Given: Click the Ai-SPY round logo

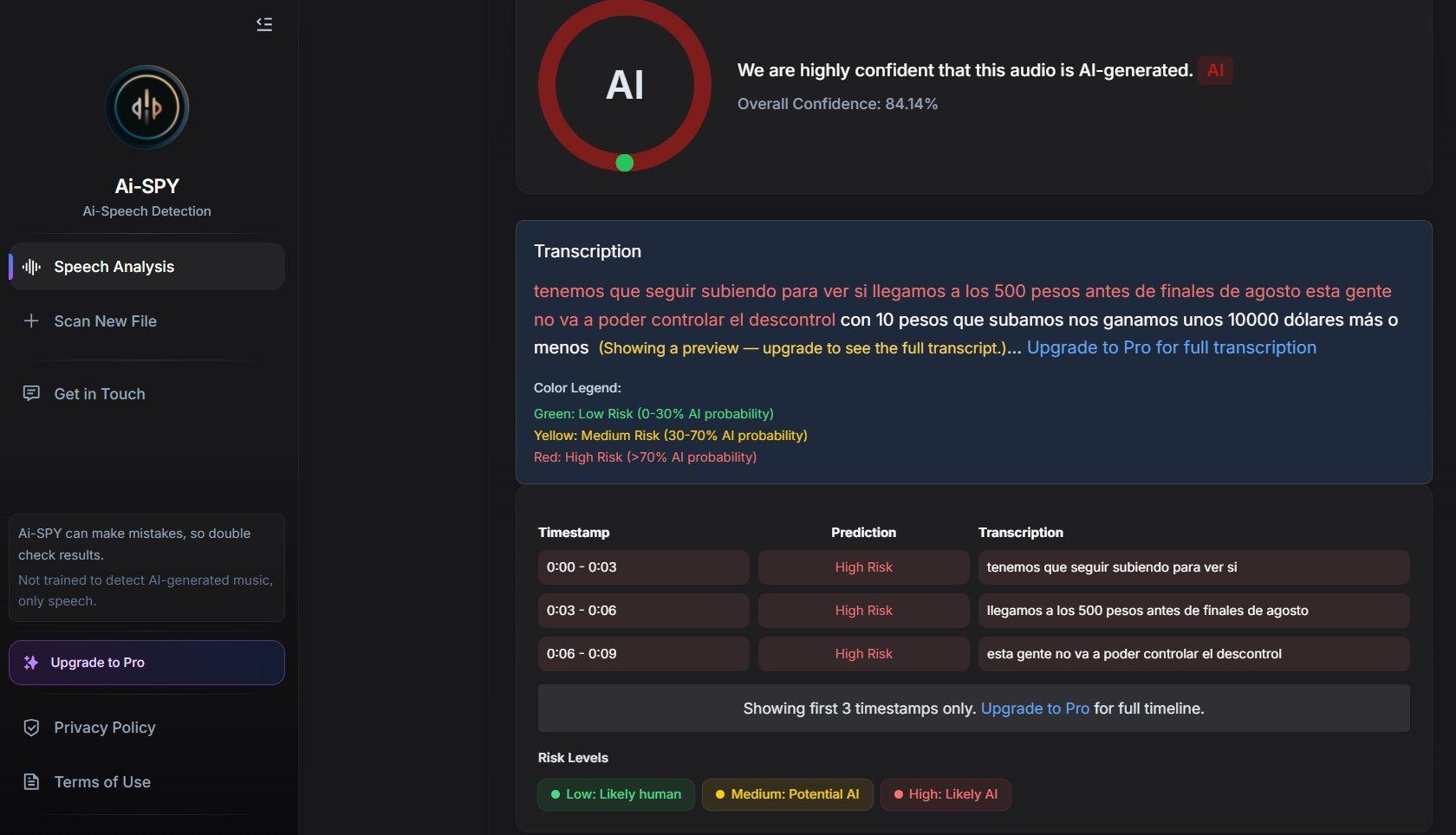Looking at the screenshot, I should coord(146,107).
